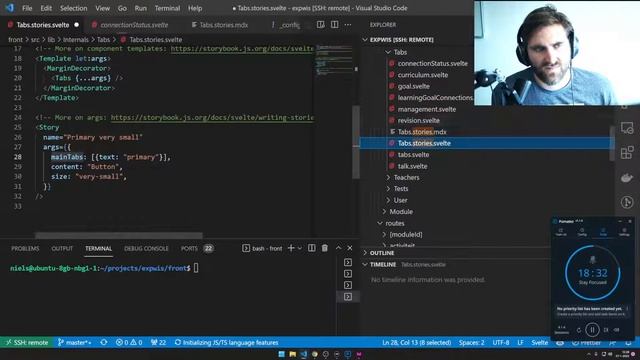Open Pomatez Config tab

[582, 232]
